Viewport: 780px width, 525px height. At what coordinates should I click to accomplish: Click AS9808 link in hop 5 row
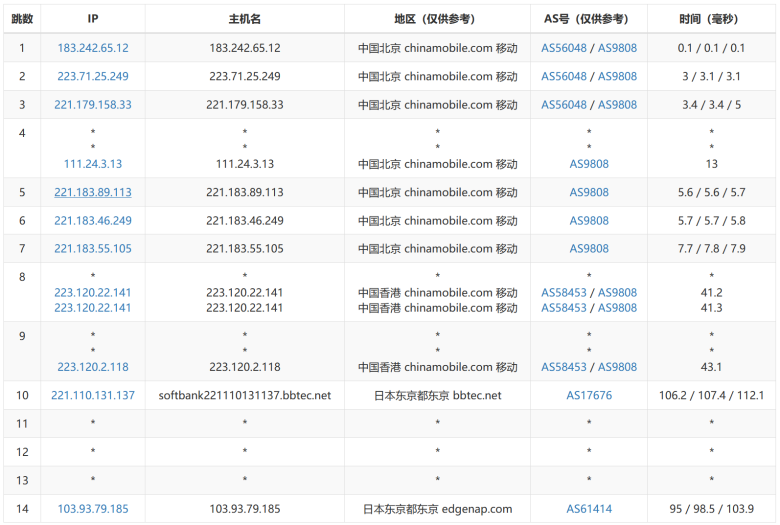[x=589, y=192]
